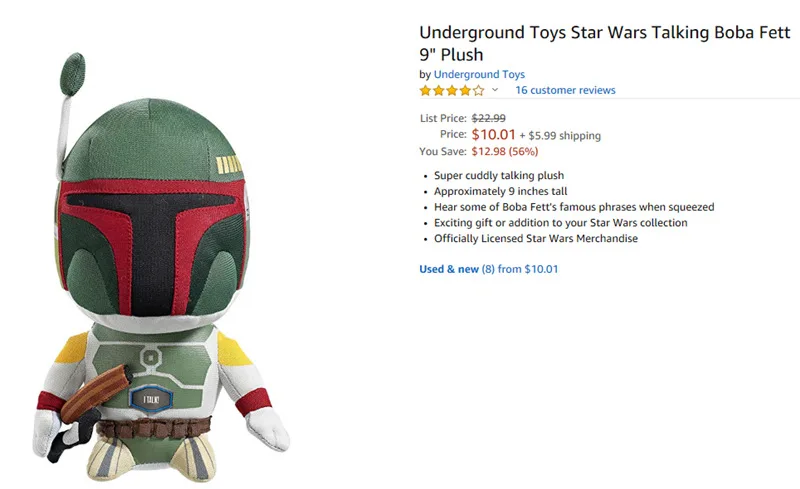Click the struck-through $22.99 list price

pos(488,118)
